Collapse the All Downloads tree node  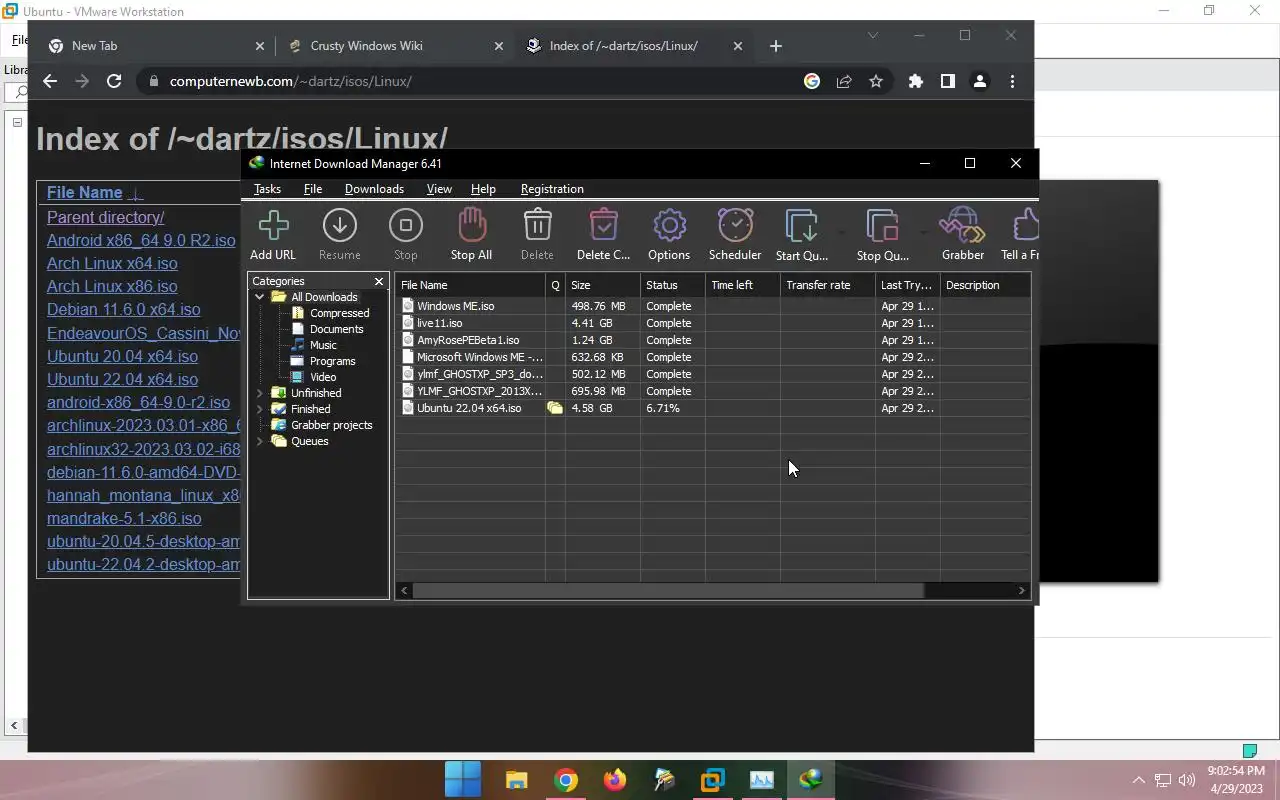tap(260, 297)
